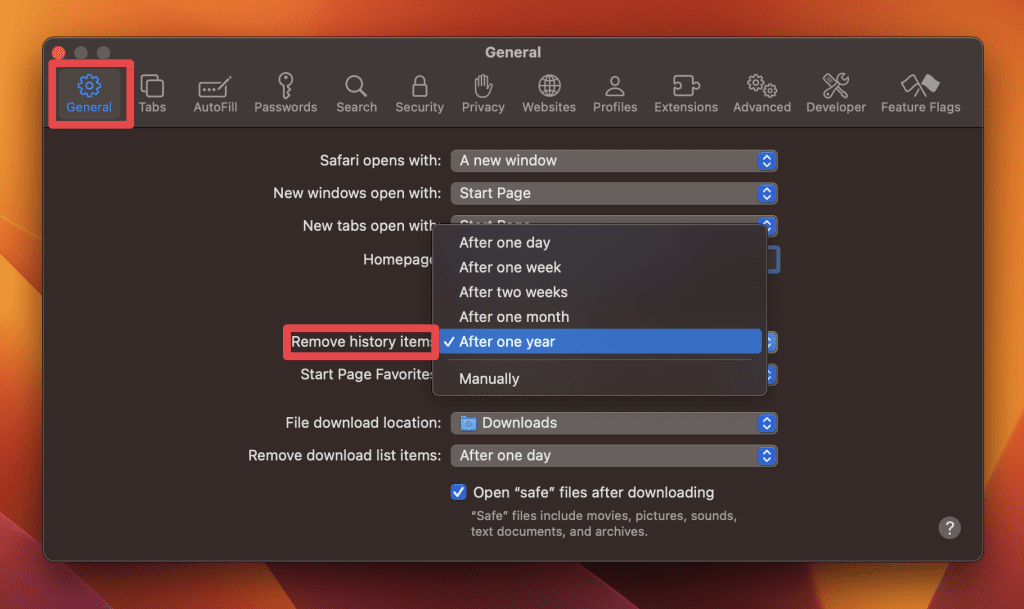The height and width of the screenshot is (609, 1024).
Task: Choose After one day for history removal
Action: click(x=600, y=242)
